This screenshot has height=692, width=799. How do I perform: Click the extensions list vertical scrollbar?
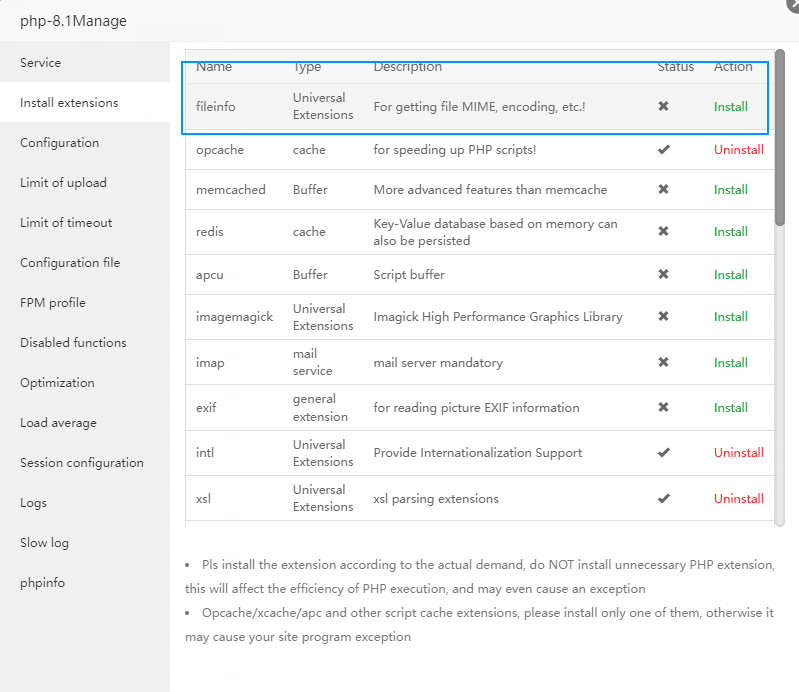pos(780,137)
